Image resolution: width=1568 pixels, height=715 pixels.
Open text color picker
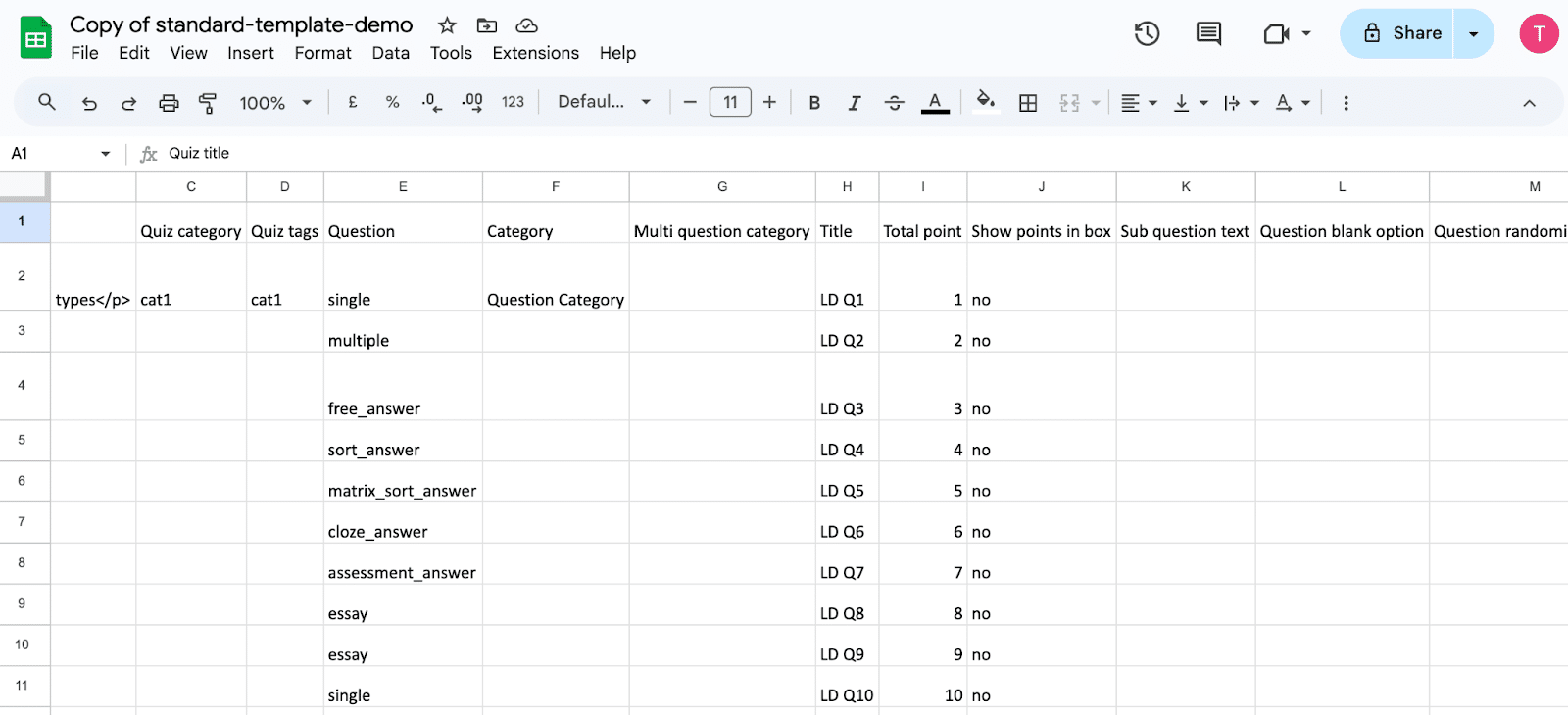(x=935, y=103)
